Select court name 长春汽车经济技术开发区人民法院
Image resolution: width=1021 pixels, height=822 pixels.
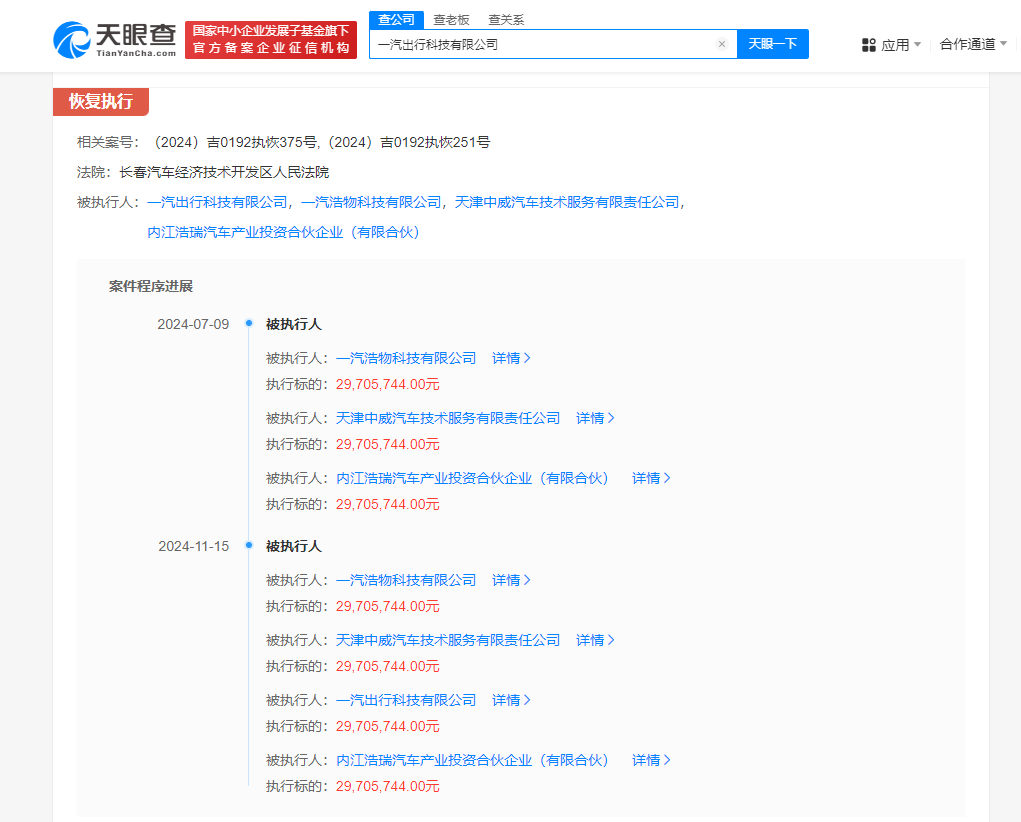(224, 173)
